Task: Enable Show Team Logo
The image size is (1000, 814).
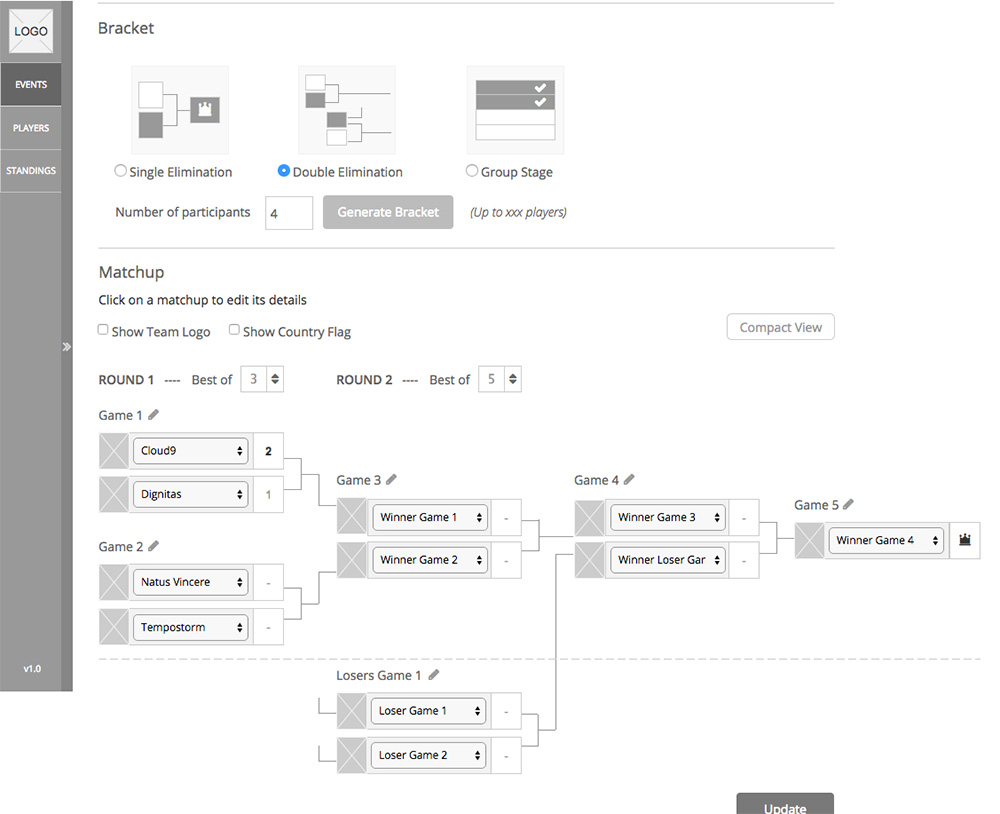Action: (103, 329)
